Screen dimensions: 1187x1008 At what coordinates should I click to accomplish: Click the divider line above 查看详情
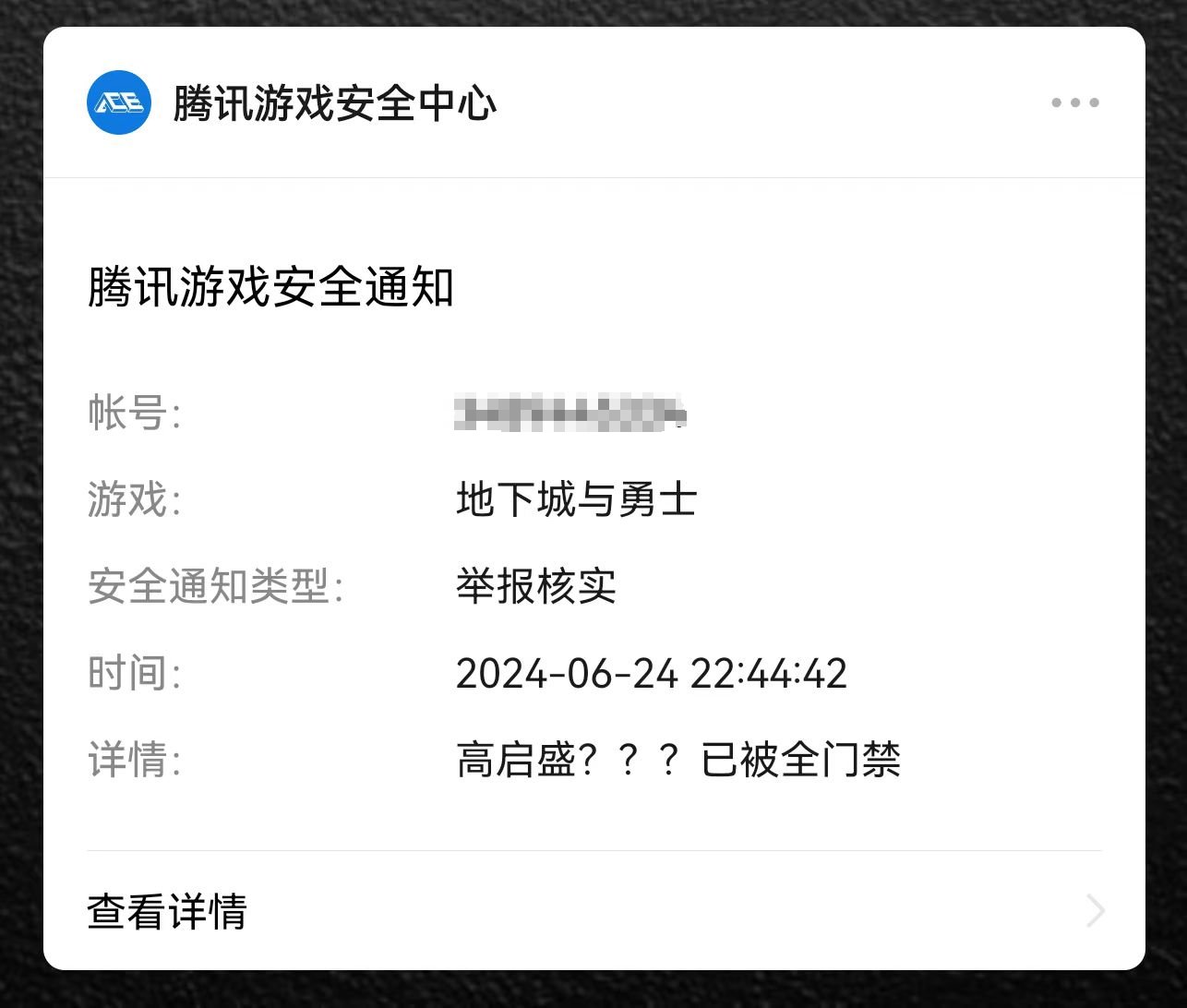pos(594,851)
